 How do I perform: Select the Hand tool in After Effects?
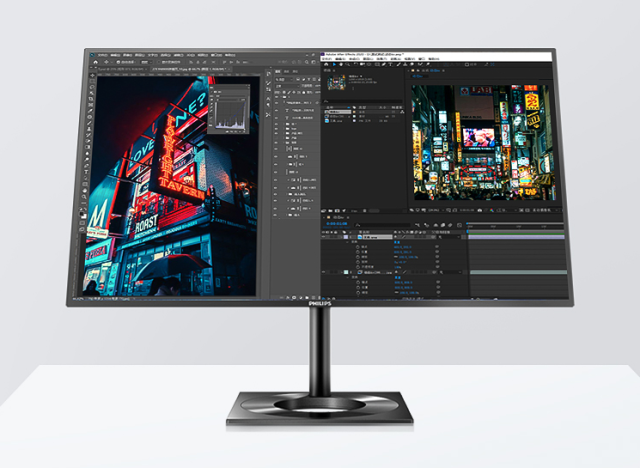click(341, 64)
